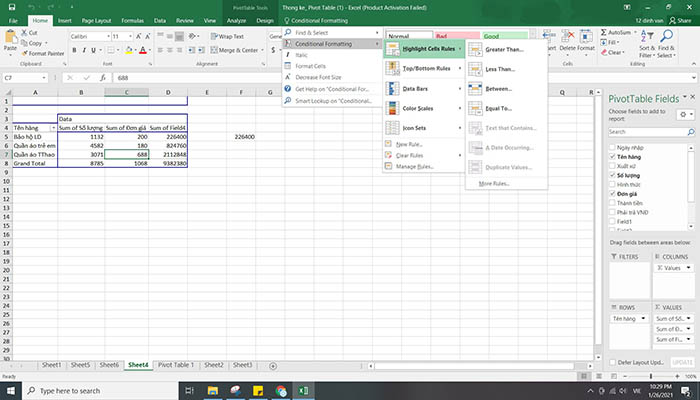Open the Clear dropdown in the Editing group
Screen dimensions: 700x400
click(623, 53)
